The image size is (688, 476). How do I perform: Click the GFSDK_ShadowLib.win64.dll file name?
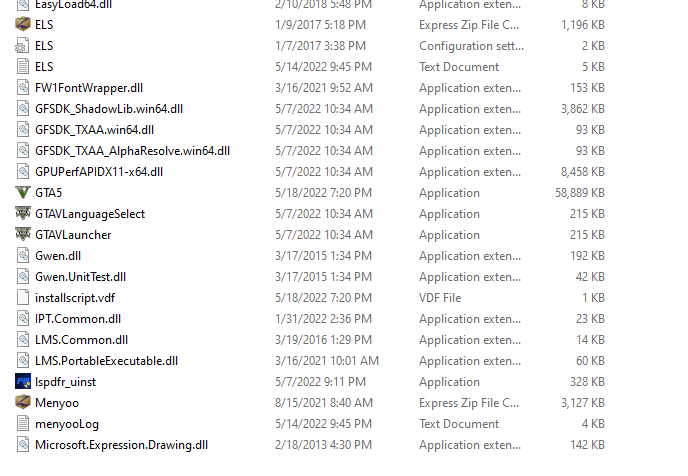coord(109,109)
